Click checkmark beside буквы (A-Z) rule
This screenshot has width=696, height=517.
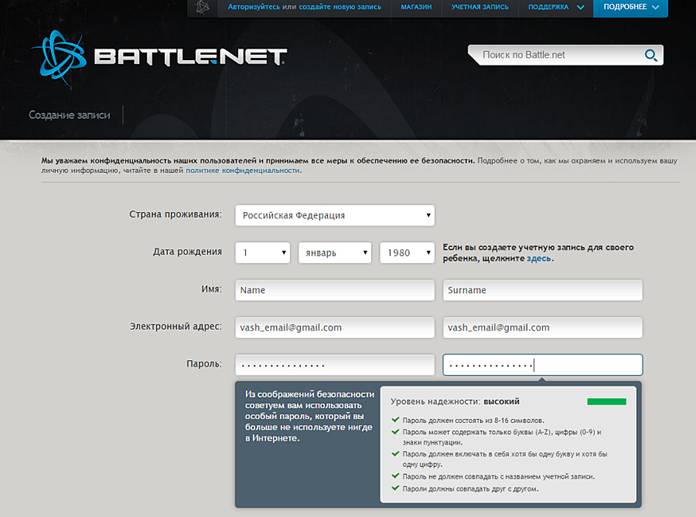395,431
